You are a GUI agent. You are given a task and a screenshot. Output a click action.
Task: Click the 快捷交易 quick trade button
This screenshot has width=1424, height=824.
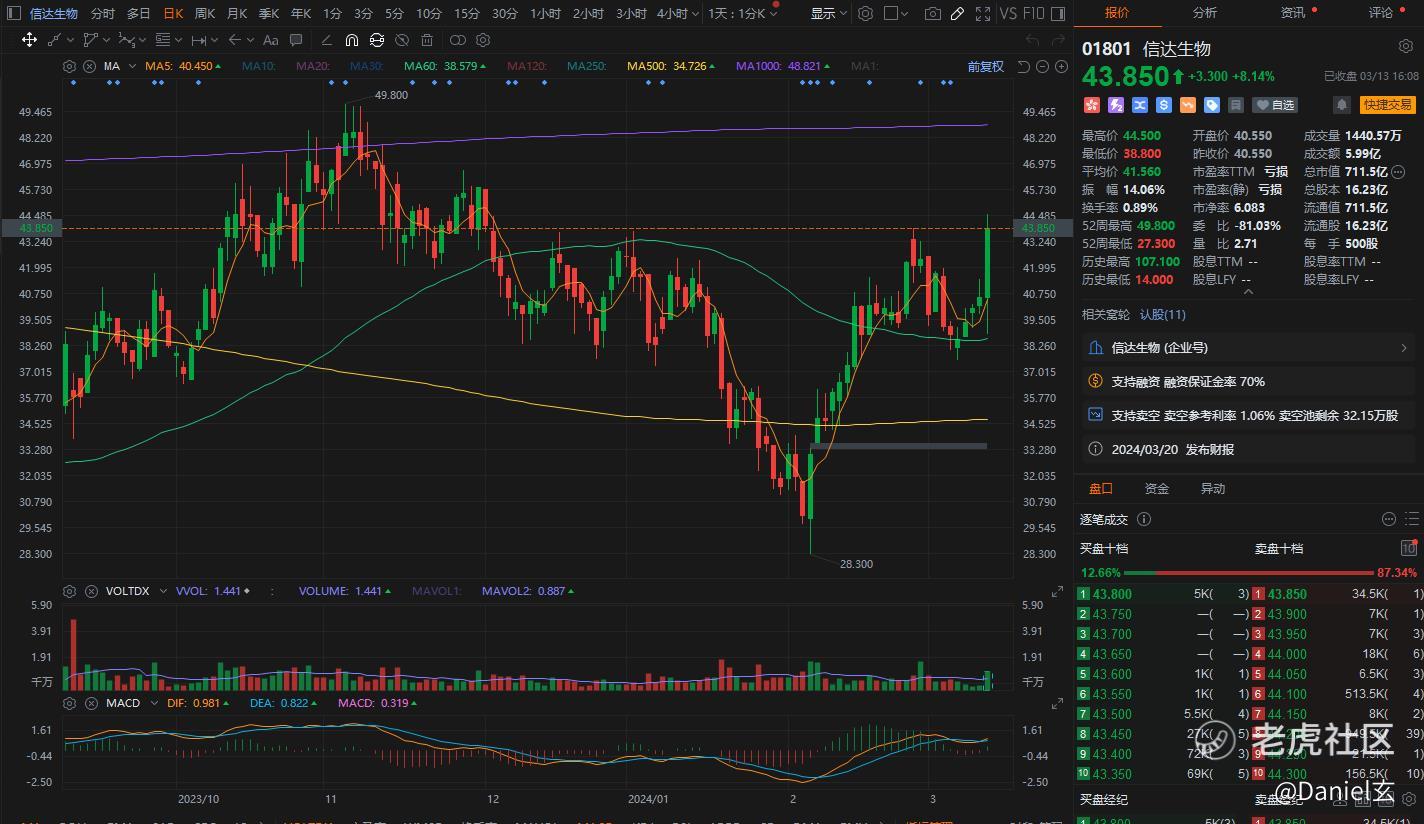[1388, 105]
